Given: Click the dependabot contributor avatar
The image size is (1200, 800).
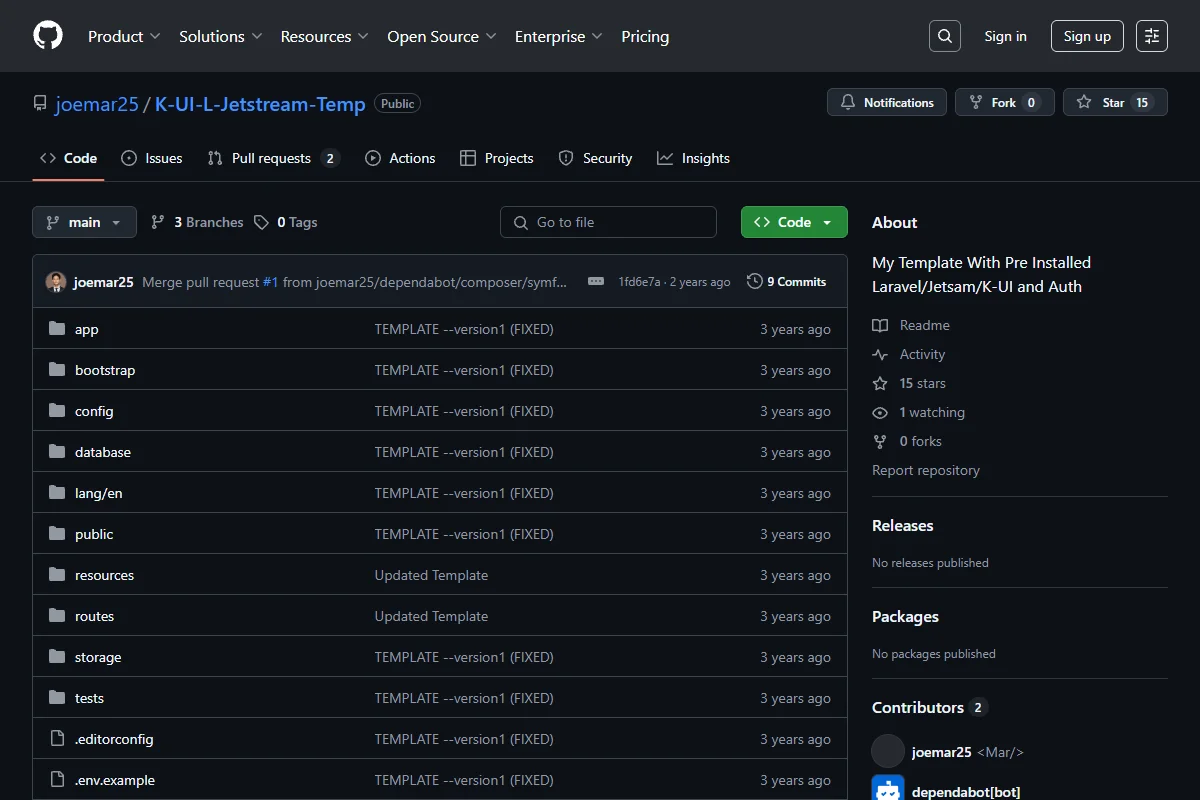Looking at the screenshot, I should click(x=888, y=790).
